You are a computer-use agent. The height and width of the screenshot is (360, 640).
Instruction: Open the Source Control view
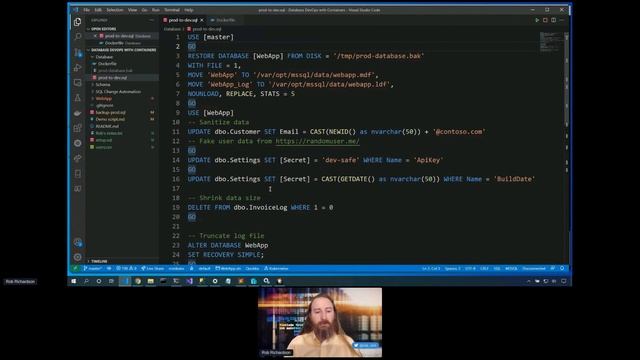[x=78, y=52]
